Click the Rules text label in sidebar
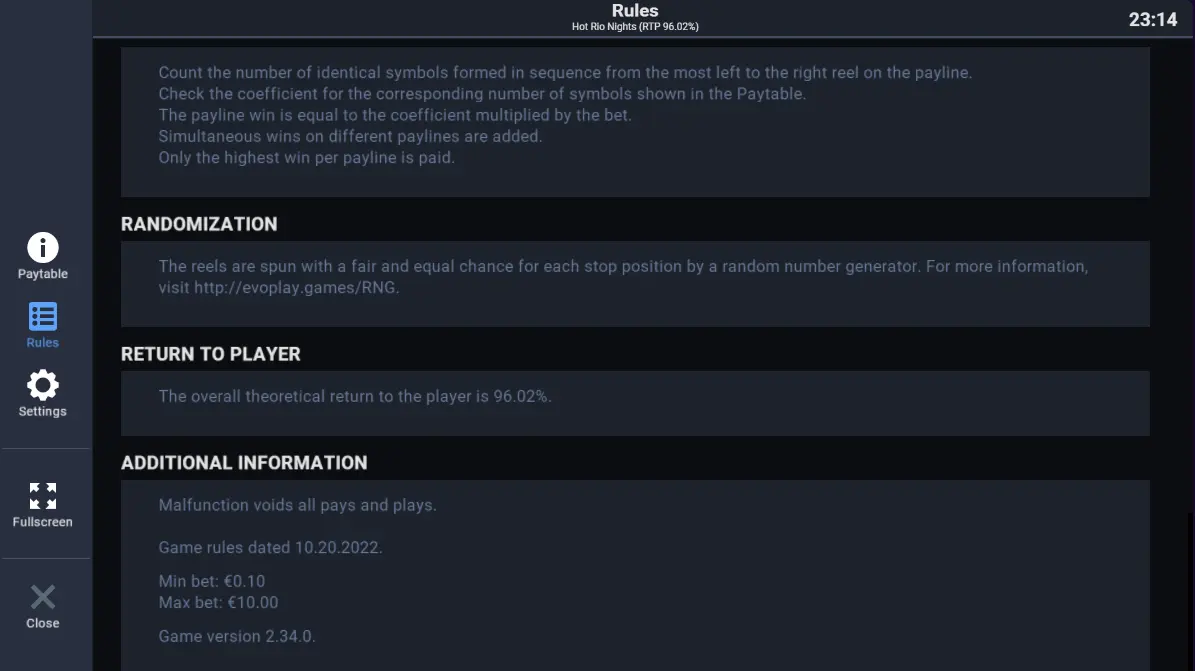 pos(43,342)
